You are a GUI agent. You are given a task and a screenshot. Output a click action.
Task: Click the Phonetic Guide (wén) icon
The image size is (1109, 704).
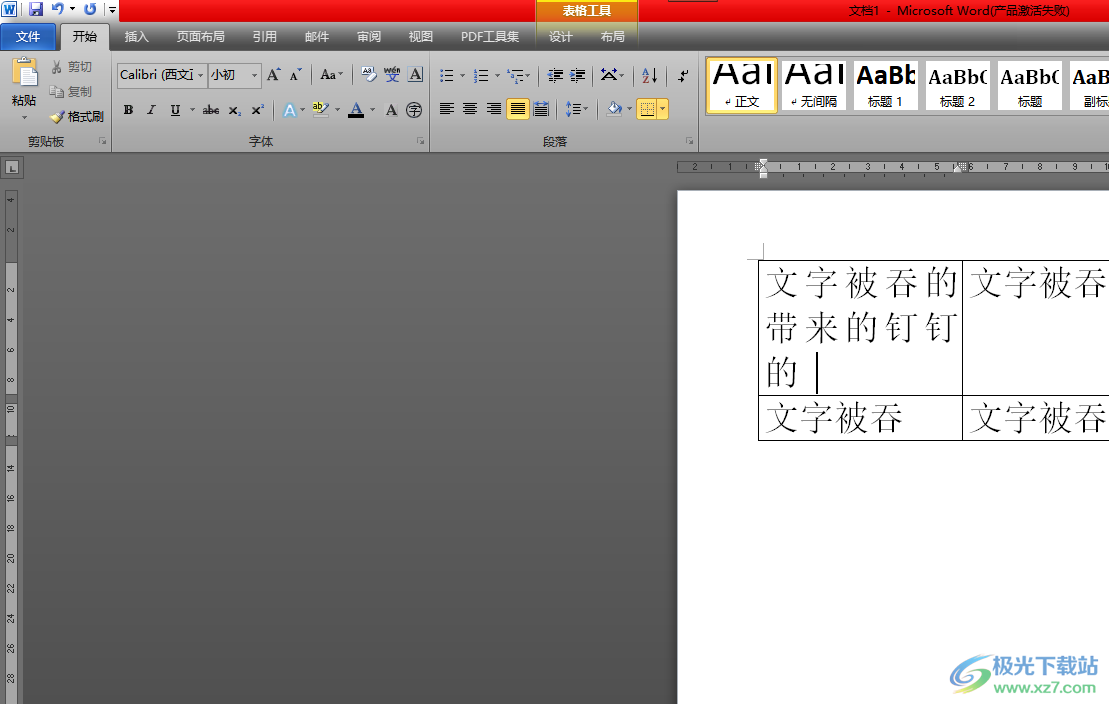[x=392, y=74]
